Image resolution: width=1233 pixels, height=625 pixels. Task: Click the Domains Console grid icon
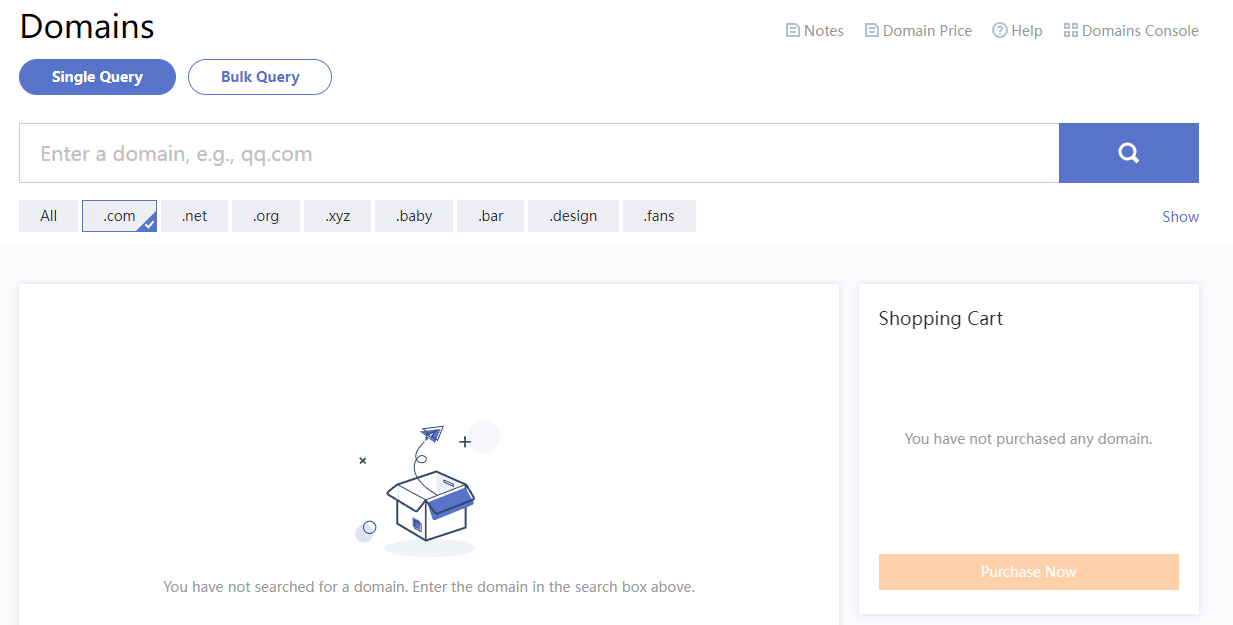1070,31
